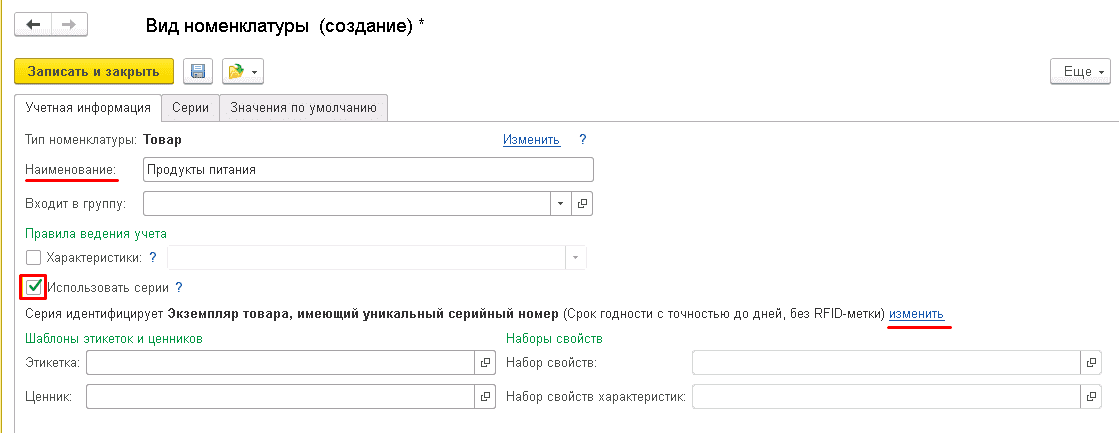Click the Наименование input field
Screen dimensions: 1119x433
pos(368,169)
